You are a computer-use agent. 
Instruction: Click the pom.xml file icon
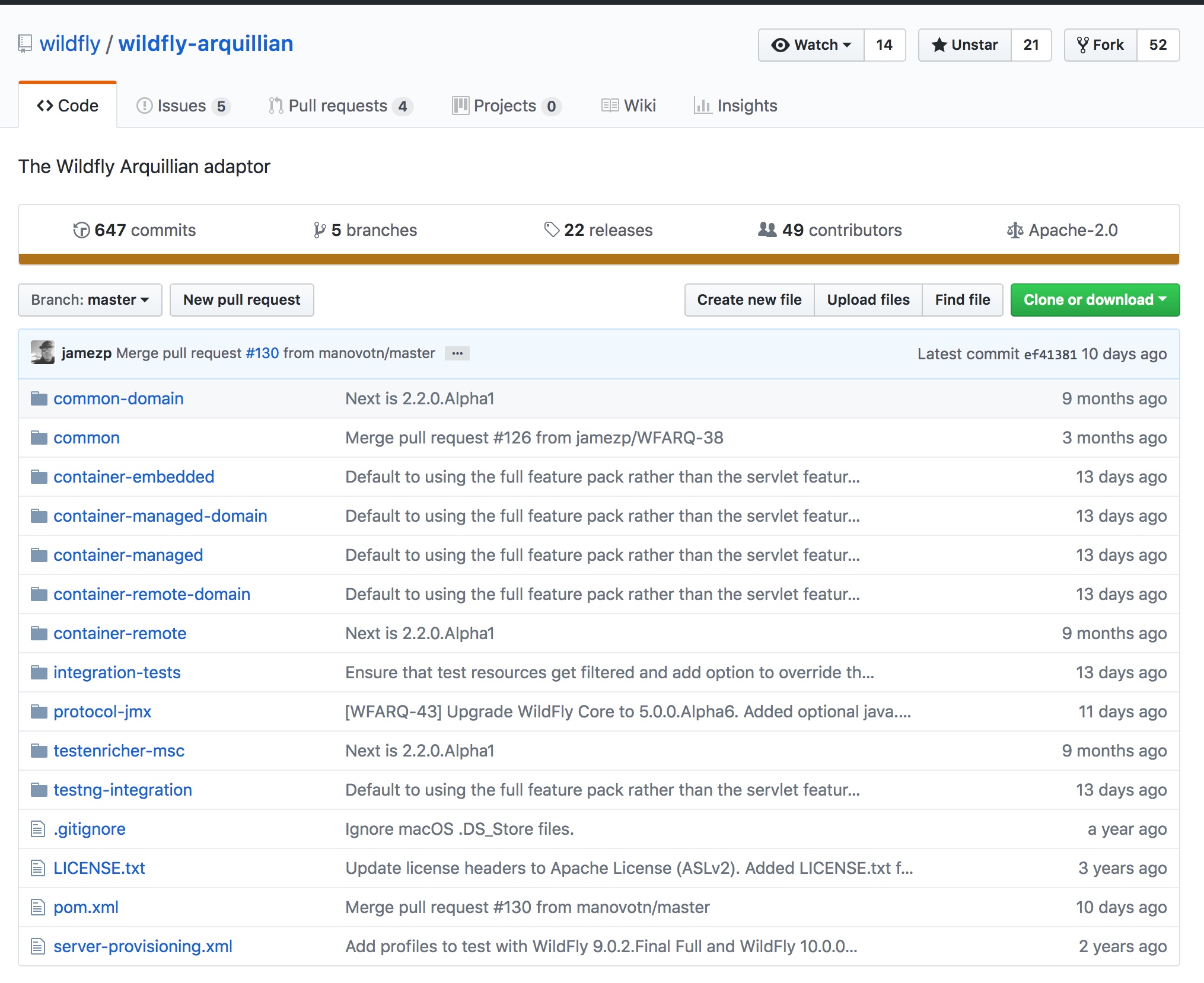click(38, 907)
